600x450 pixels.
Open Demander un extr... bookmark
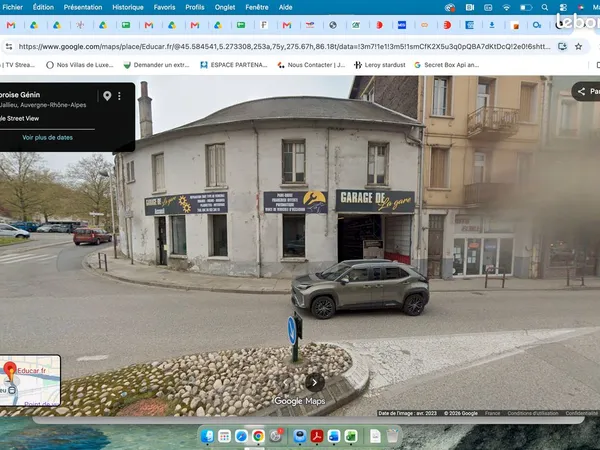coord(156,65)
